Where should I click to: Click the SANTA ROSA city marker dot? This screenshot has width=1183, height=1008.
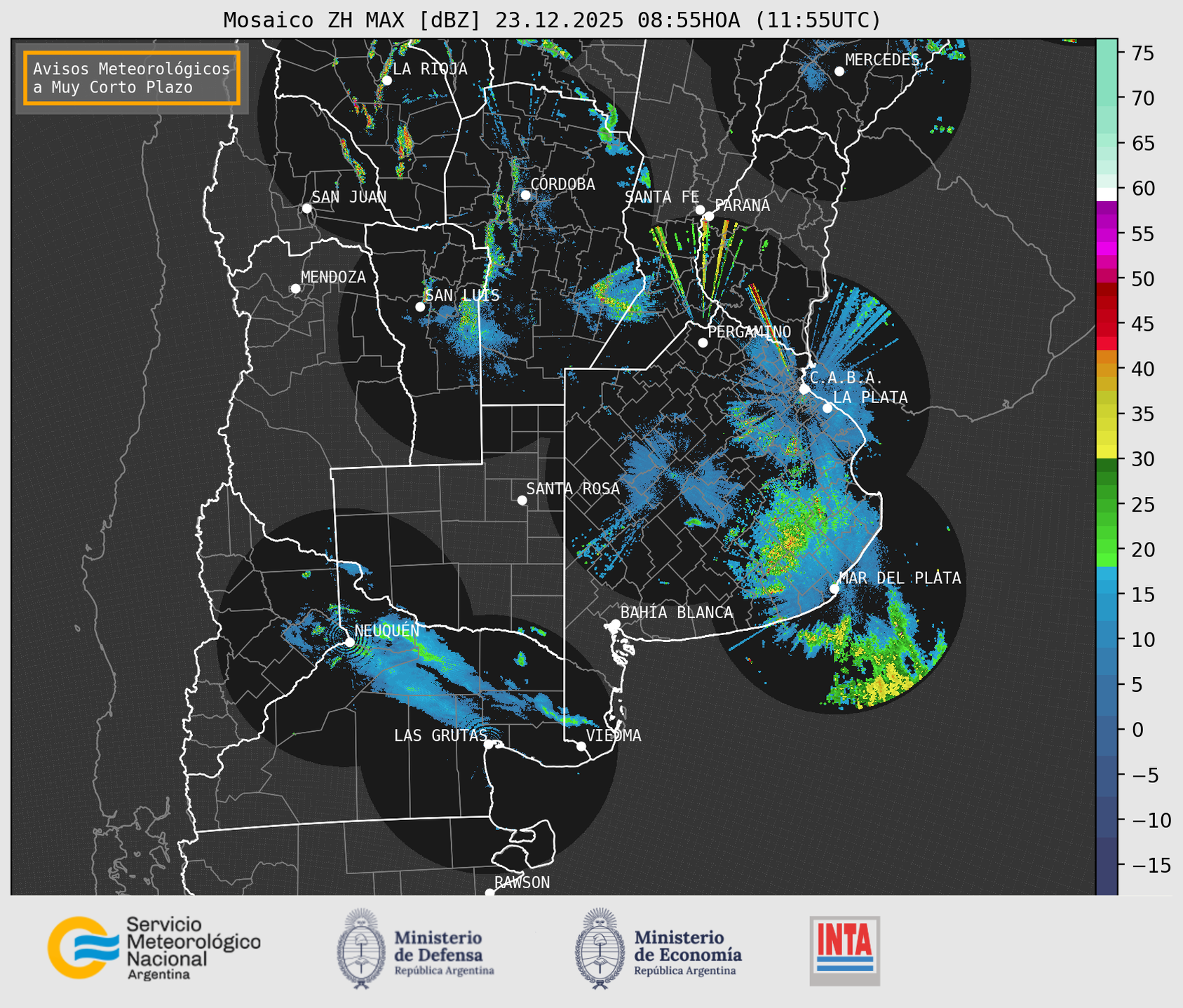click(x=522, y=500)
